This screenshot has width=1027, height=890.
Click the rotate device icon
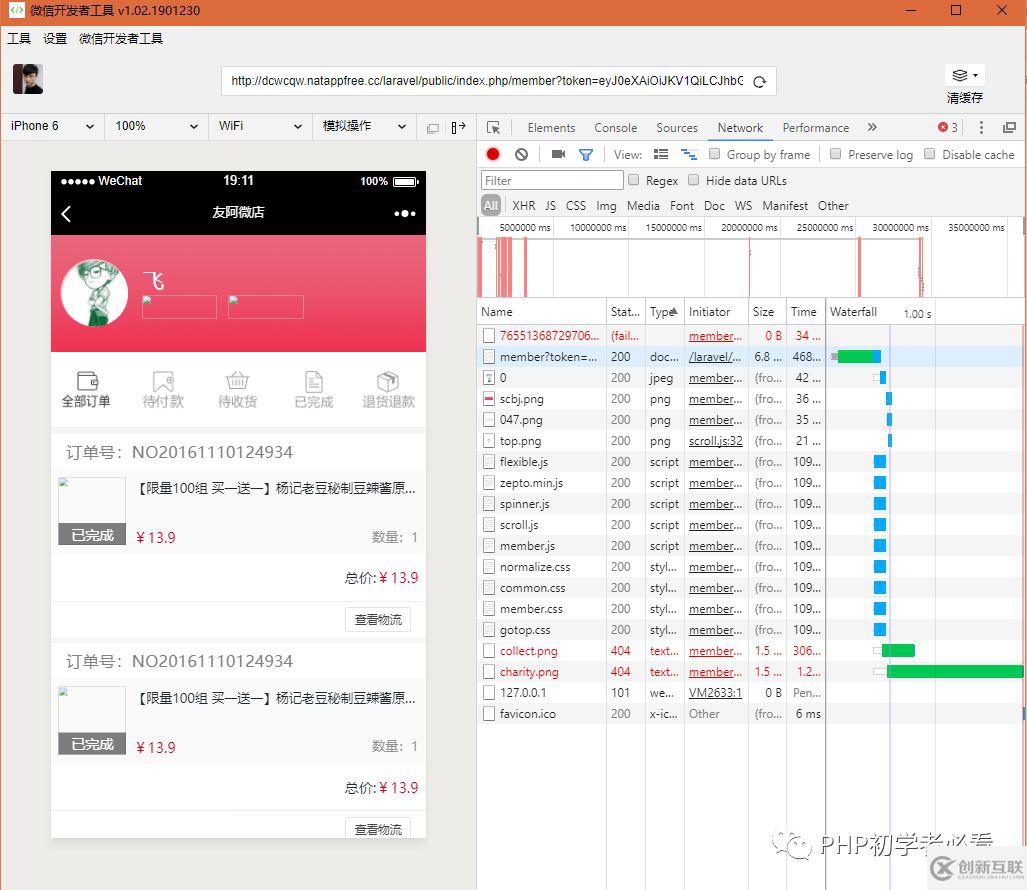pyautogui.click(x=433, y=128)
